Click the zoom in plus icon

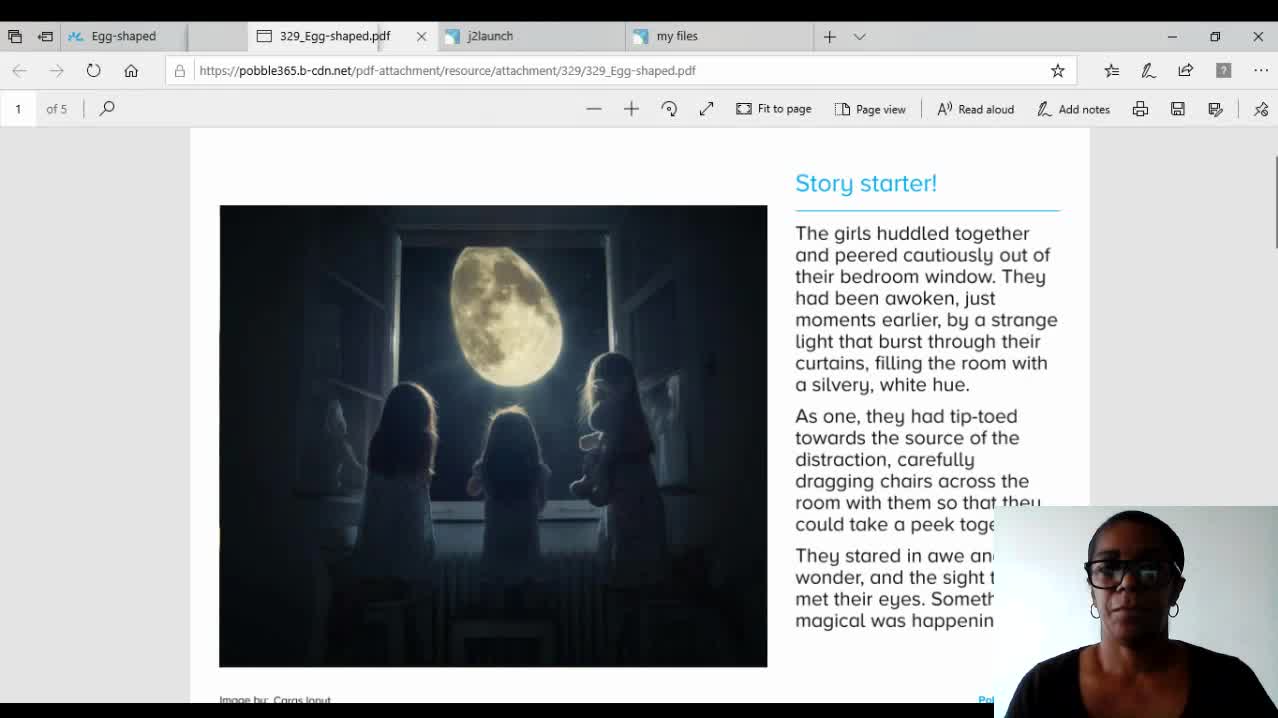coord(631,109)
